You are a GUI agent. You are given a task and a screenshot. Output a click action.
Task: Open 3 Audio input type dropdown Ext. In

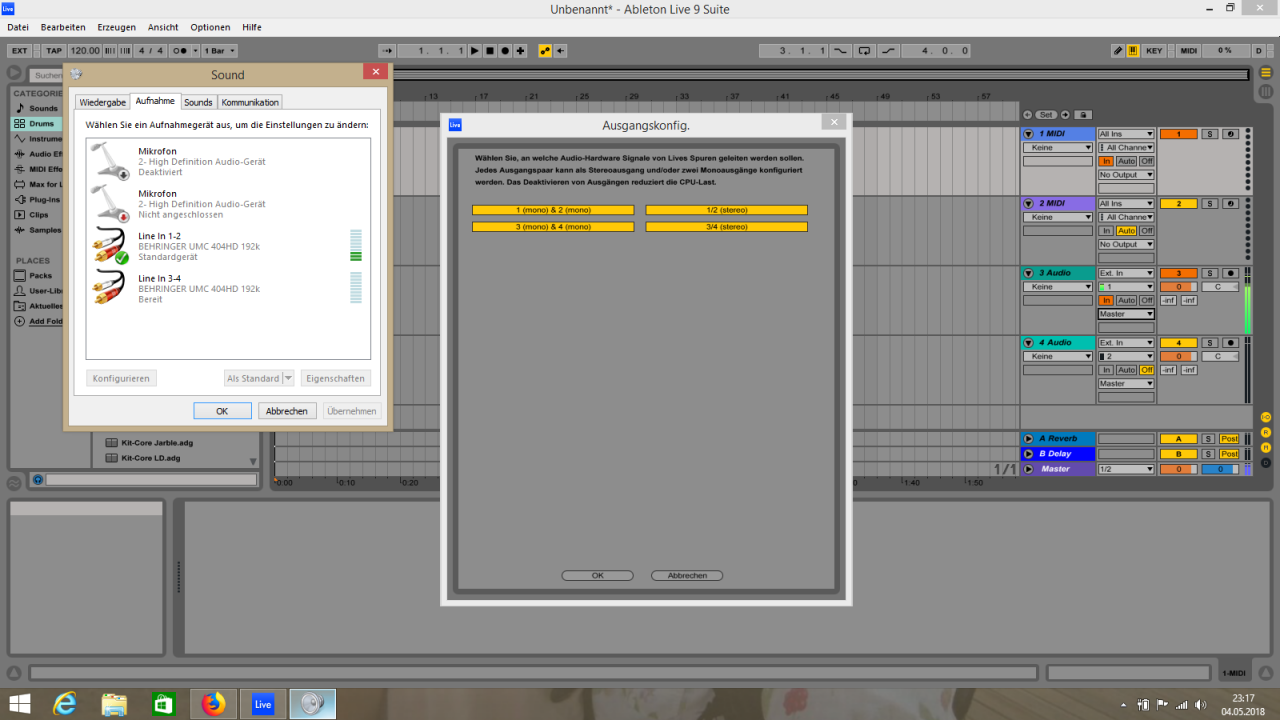(x=1126, y=273)
